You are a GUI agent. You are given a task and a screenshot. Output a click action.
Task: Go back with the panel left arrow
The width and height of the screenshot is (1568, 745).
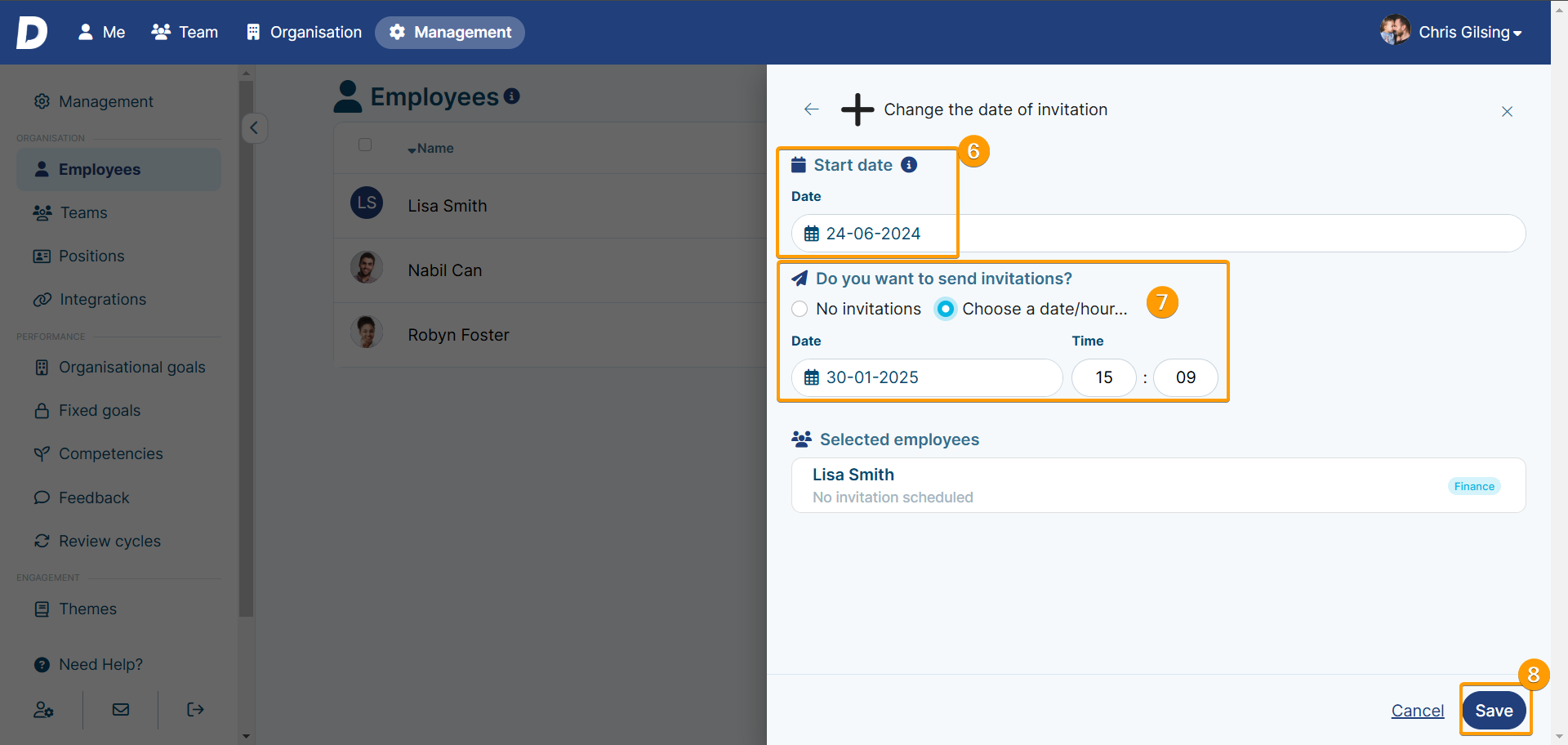click(x=811, y=109)
